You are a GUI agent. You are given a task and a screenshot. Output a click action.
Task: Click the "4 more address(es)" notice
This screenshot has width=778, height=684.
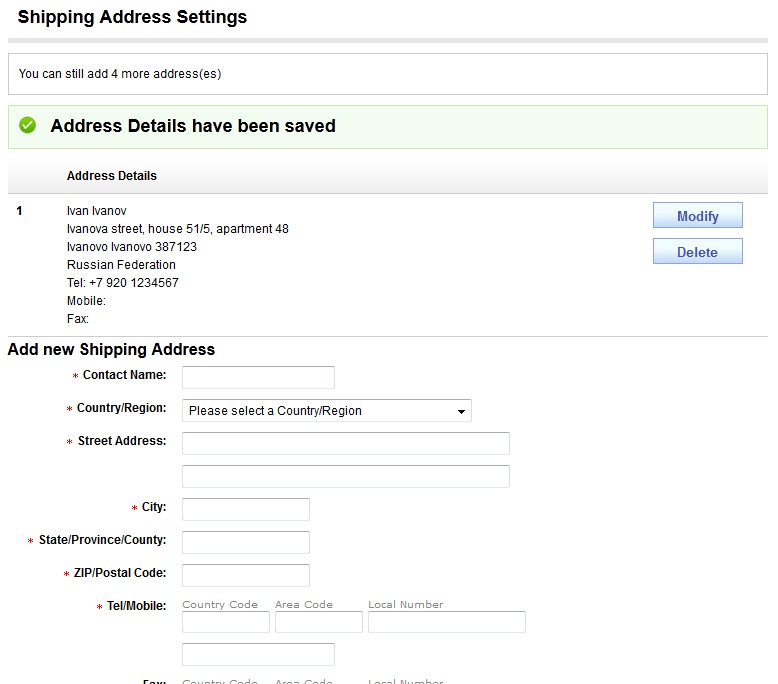coord(120,74)
